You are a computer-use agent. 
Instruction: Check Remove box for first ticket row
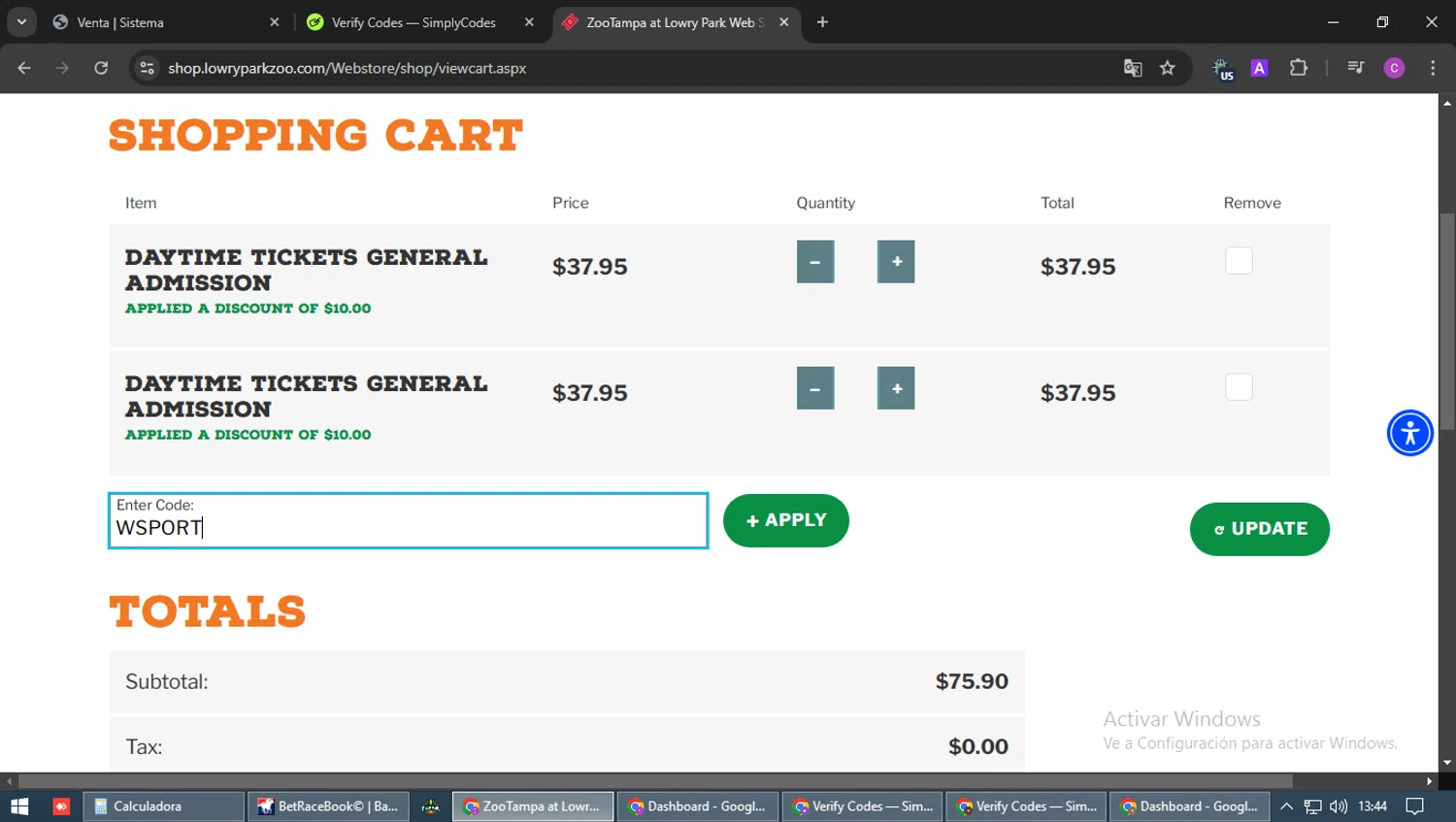[x=1239, y=261]
